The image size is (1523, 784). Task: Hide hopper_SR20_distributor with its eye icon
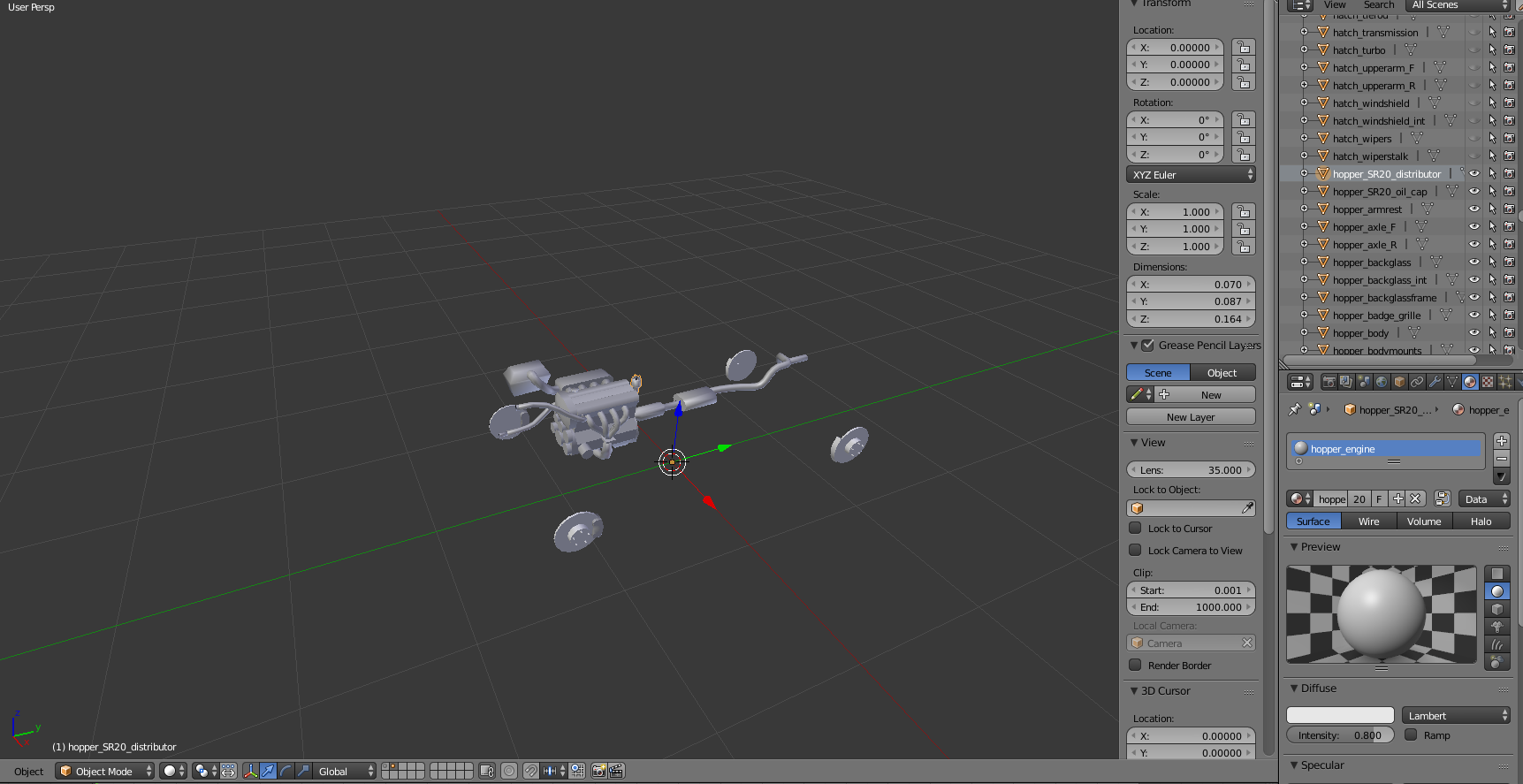point(1474,174)
